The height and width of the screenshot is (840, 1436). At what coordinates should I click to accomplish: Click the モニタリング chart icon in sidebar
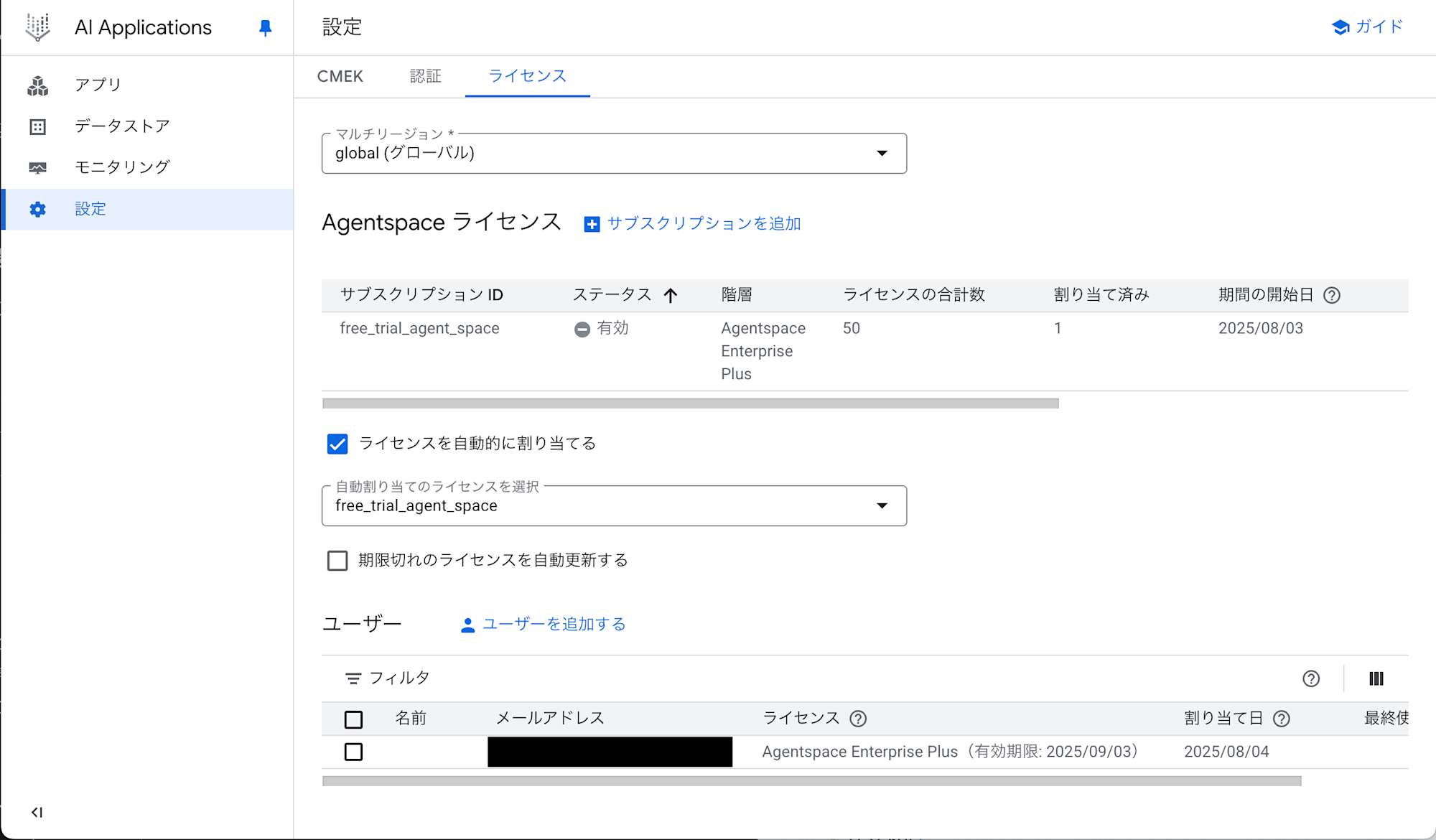(38, 168)
